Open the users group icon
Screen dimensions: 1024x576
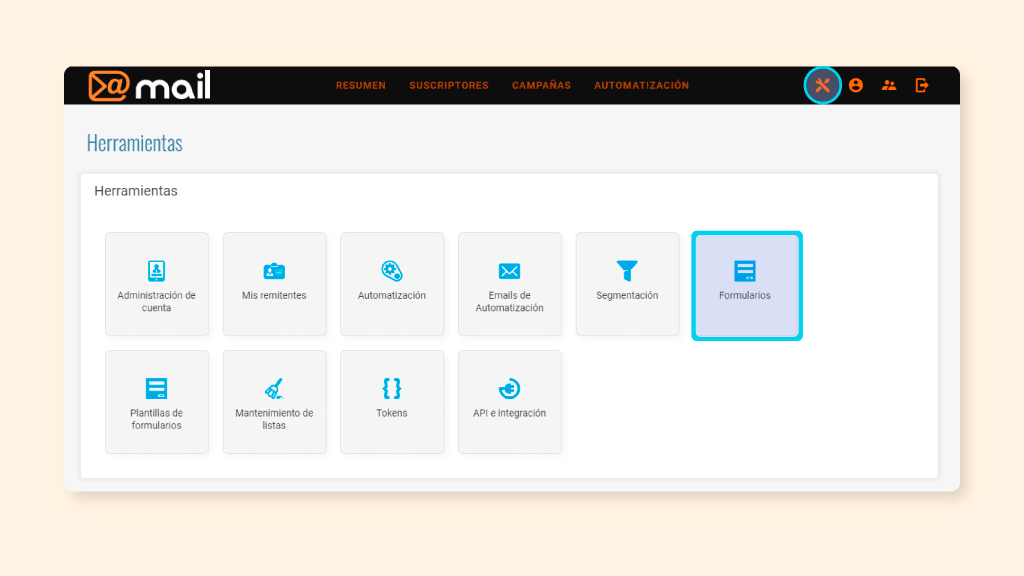click(x=889, y=85)
